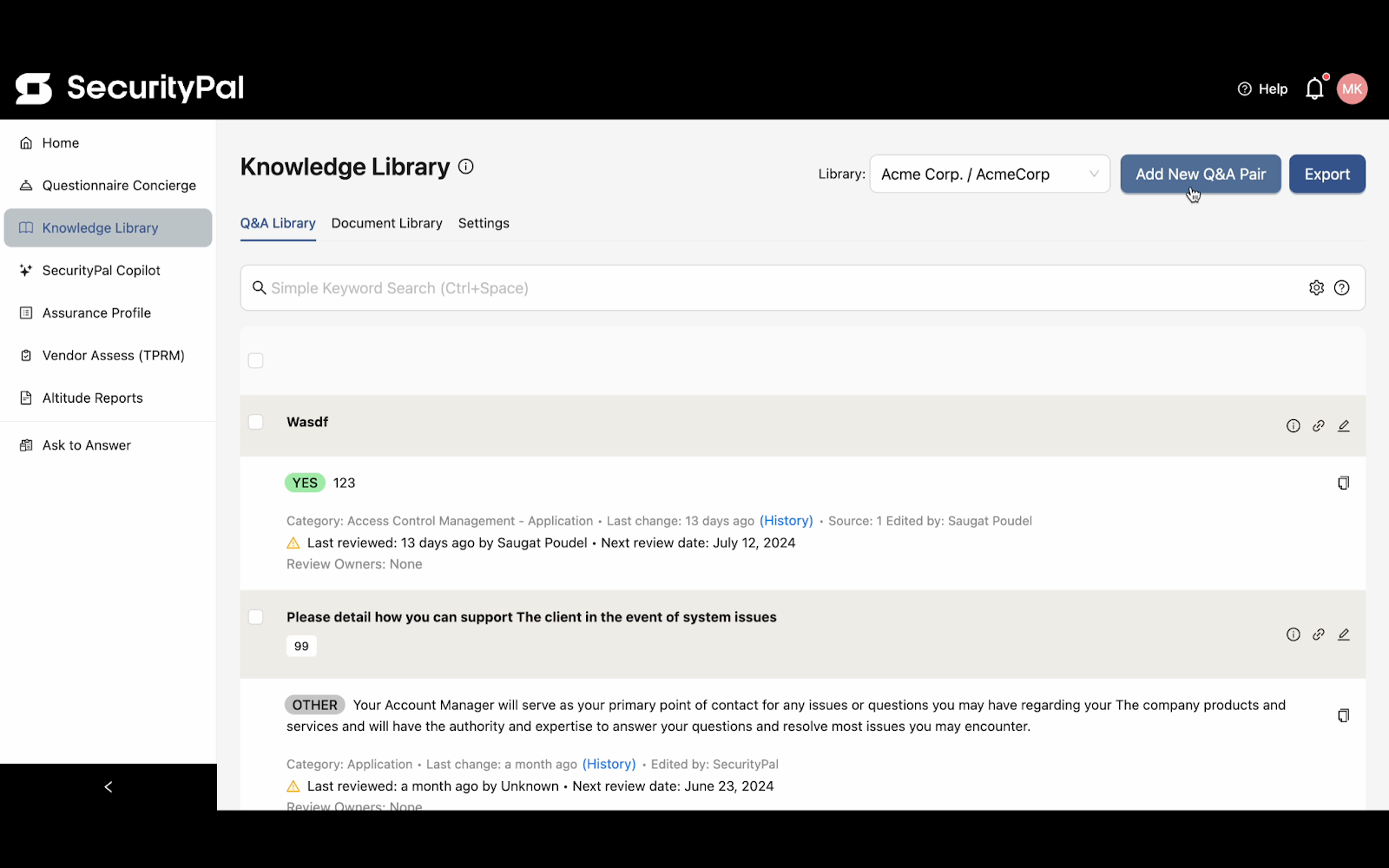Viewport: 1389px width, 868px height.
Task: Click Next review date: June 23, 2024
Action: coord(673,786)
